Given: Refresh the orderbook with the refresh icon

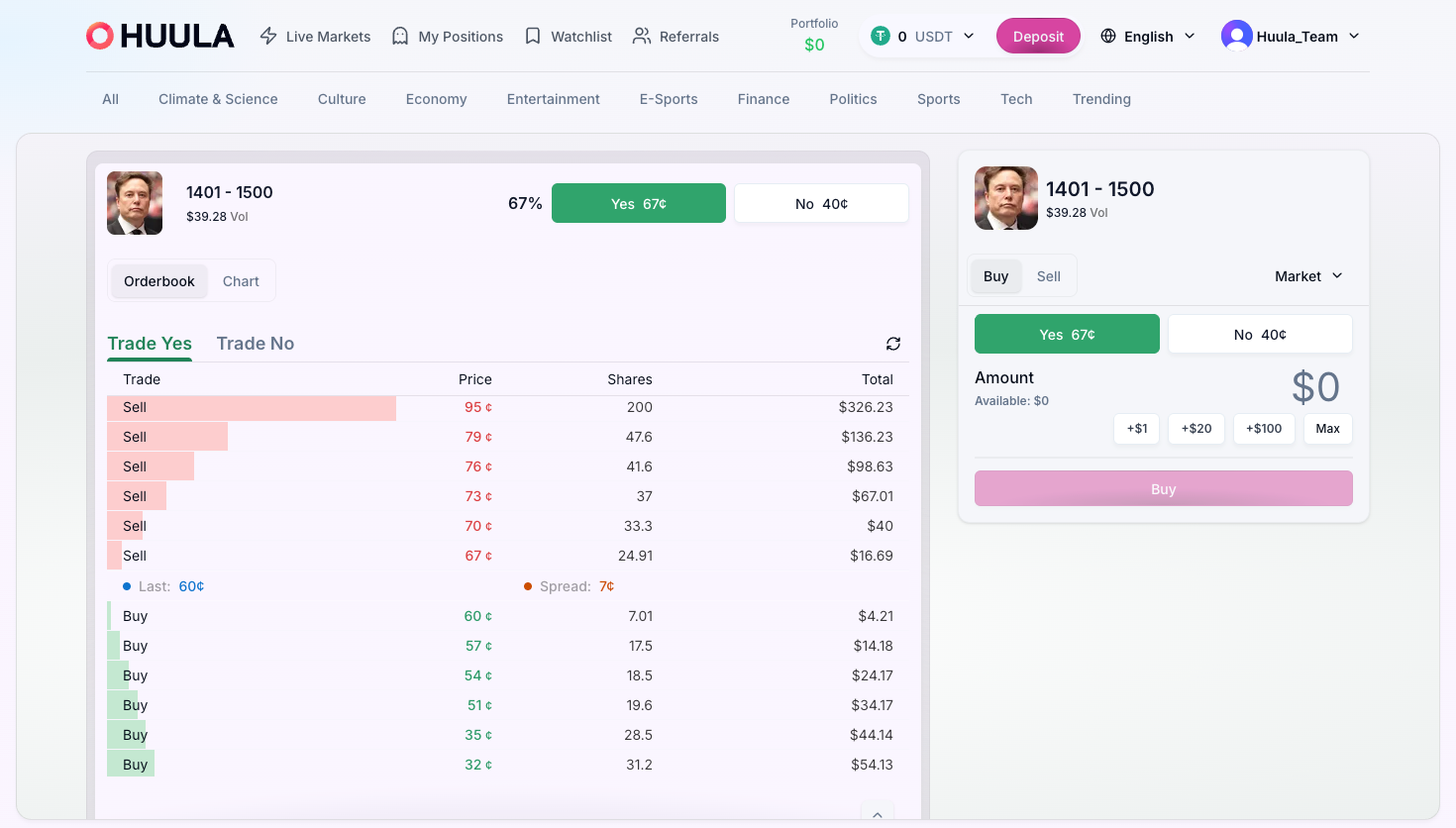Looking at the screenshot, I should [892, 344].
